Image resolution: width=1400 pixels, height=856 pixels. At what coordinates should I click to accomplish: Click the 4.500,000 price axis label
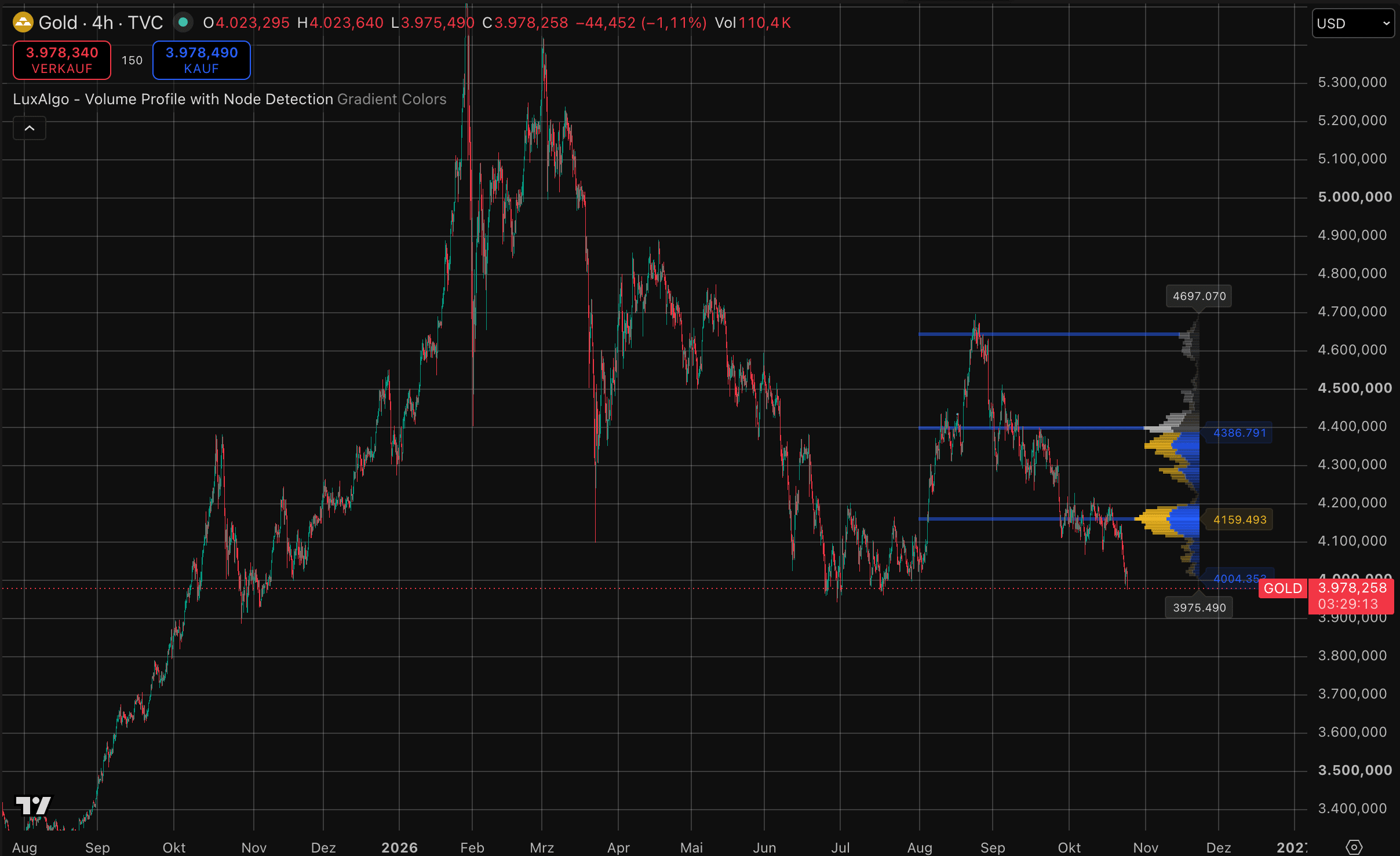coord(1355,388)
